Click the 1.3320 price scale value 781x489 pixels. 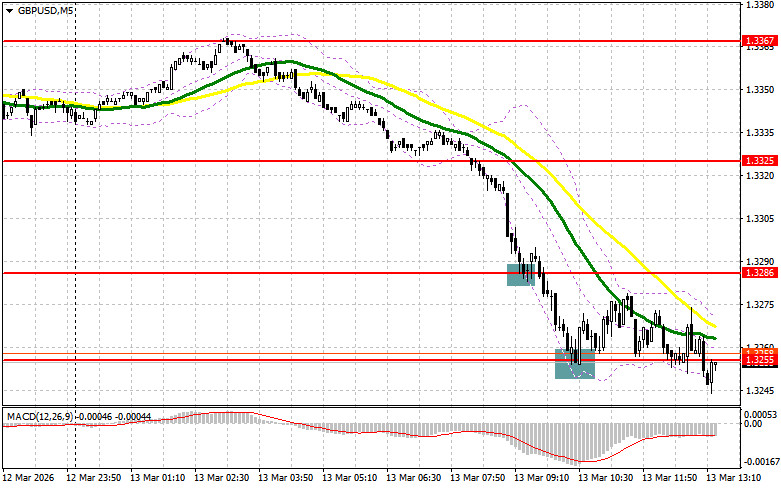[760, 175]
